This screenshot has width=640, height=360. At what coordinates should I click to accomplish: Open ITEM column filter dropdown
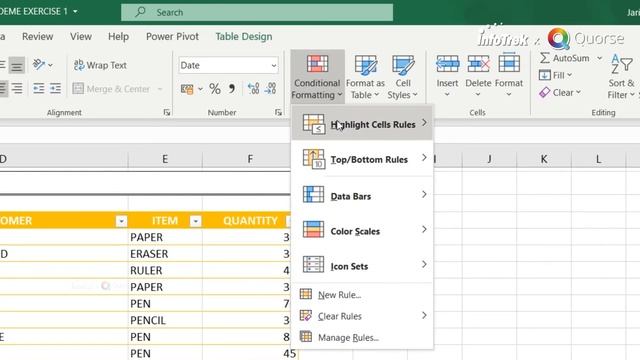coord(196,221)
